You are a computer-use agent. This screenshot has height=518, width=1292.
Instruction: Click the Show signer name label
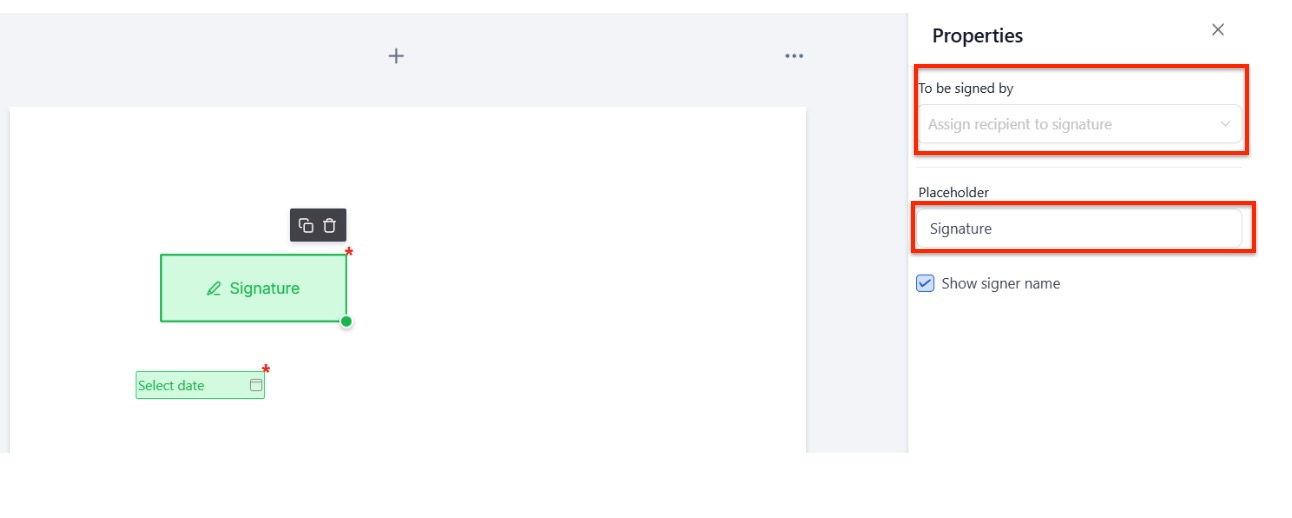(x=1000, y=283)
